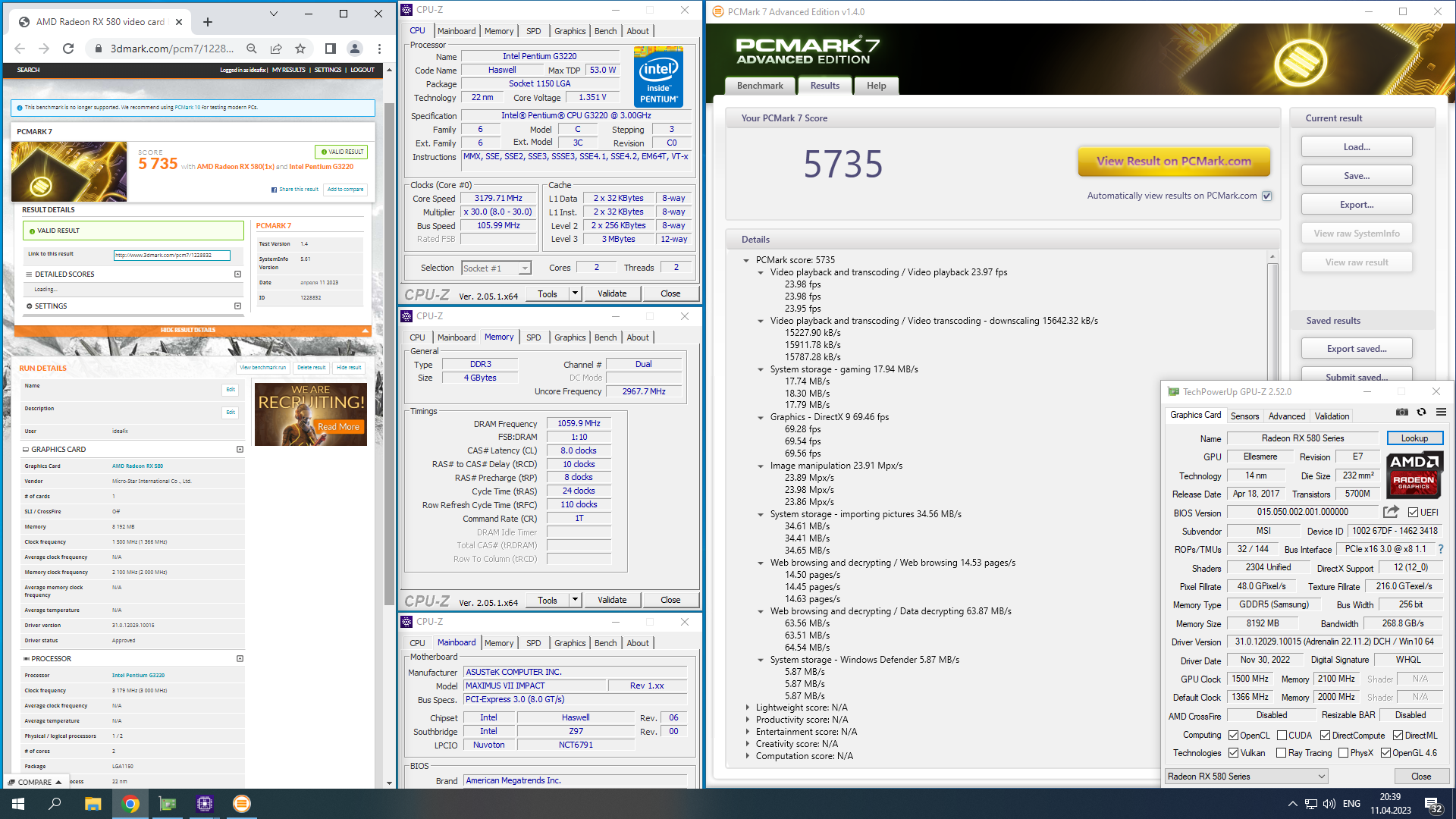Expand Productivity score N/A node
Viewport: 1456px width, 819px height.
pos(747,720)
